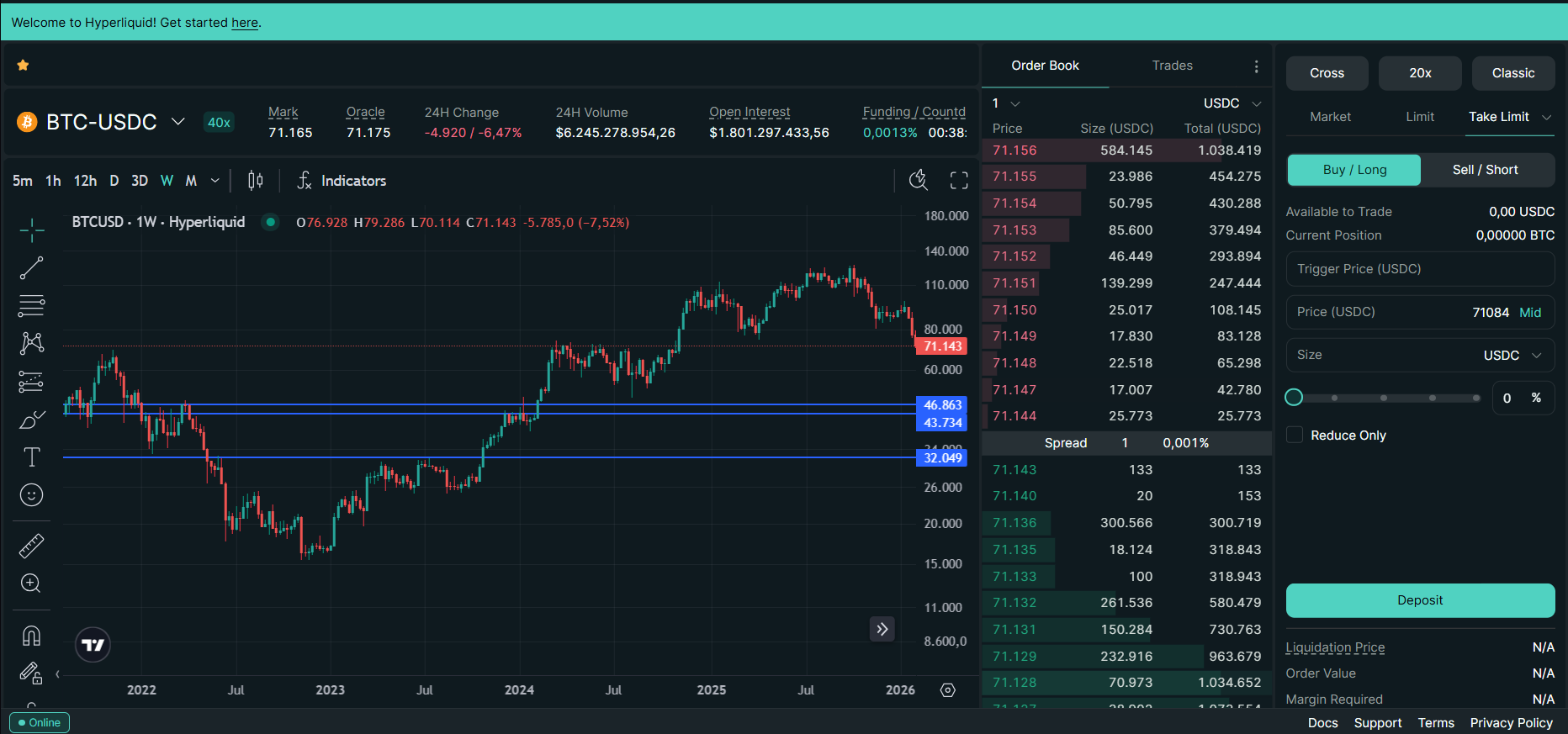Click the favorite star icon

tap(24, 65)
